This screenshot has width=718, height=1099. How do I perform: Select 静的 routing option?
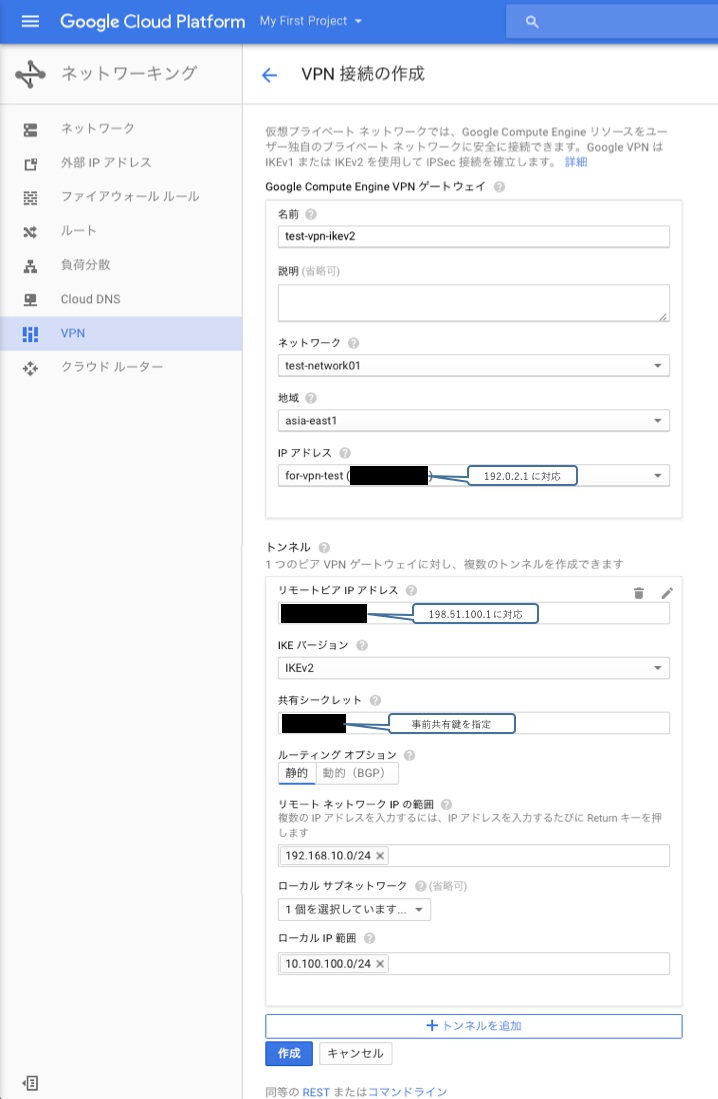296,773
